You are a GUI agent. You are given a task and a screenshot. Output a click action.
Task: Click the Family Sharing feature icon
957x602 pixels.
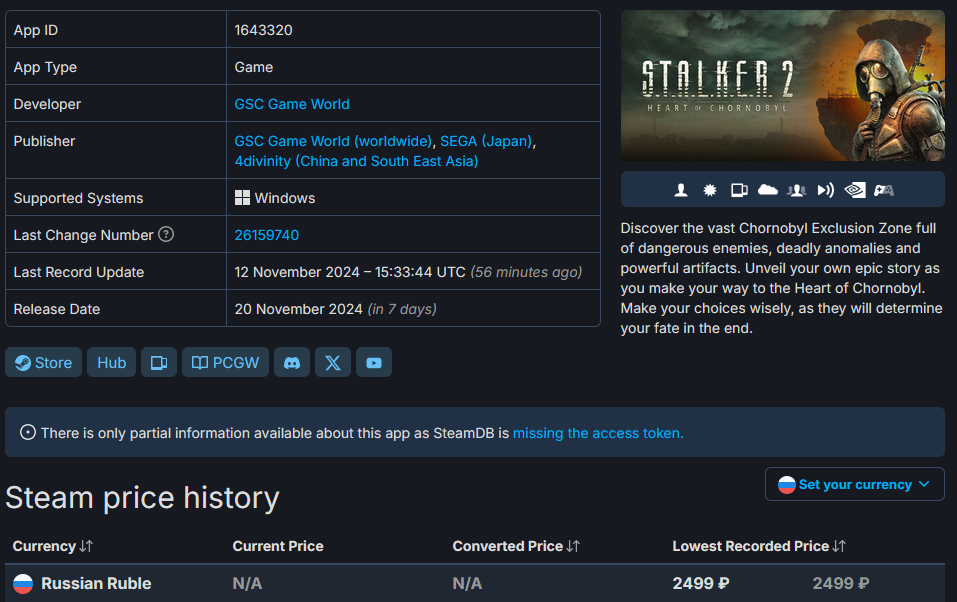click(797, 190)
